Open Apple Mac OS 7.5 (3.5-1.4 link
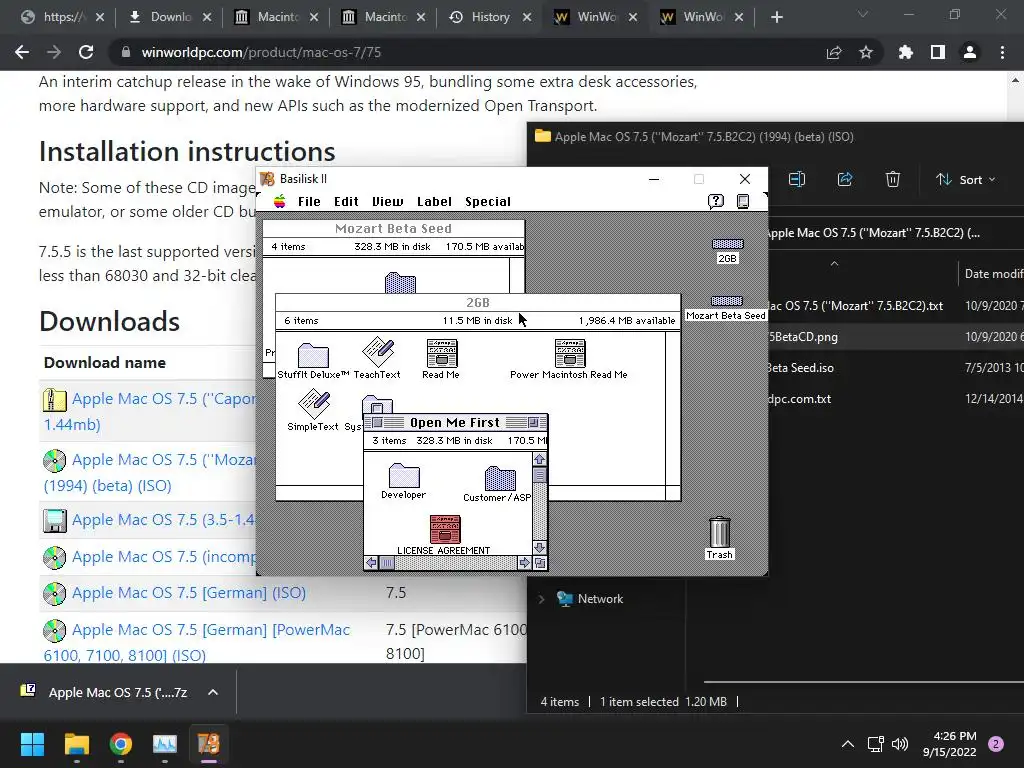The image size is (1024, 768). click(163, 520)
